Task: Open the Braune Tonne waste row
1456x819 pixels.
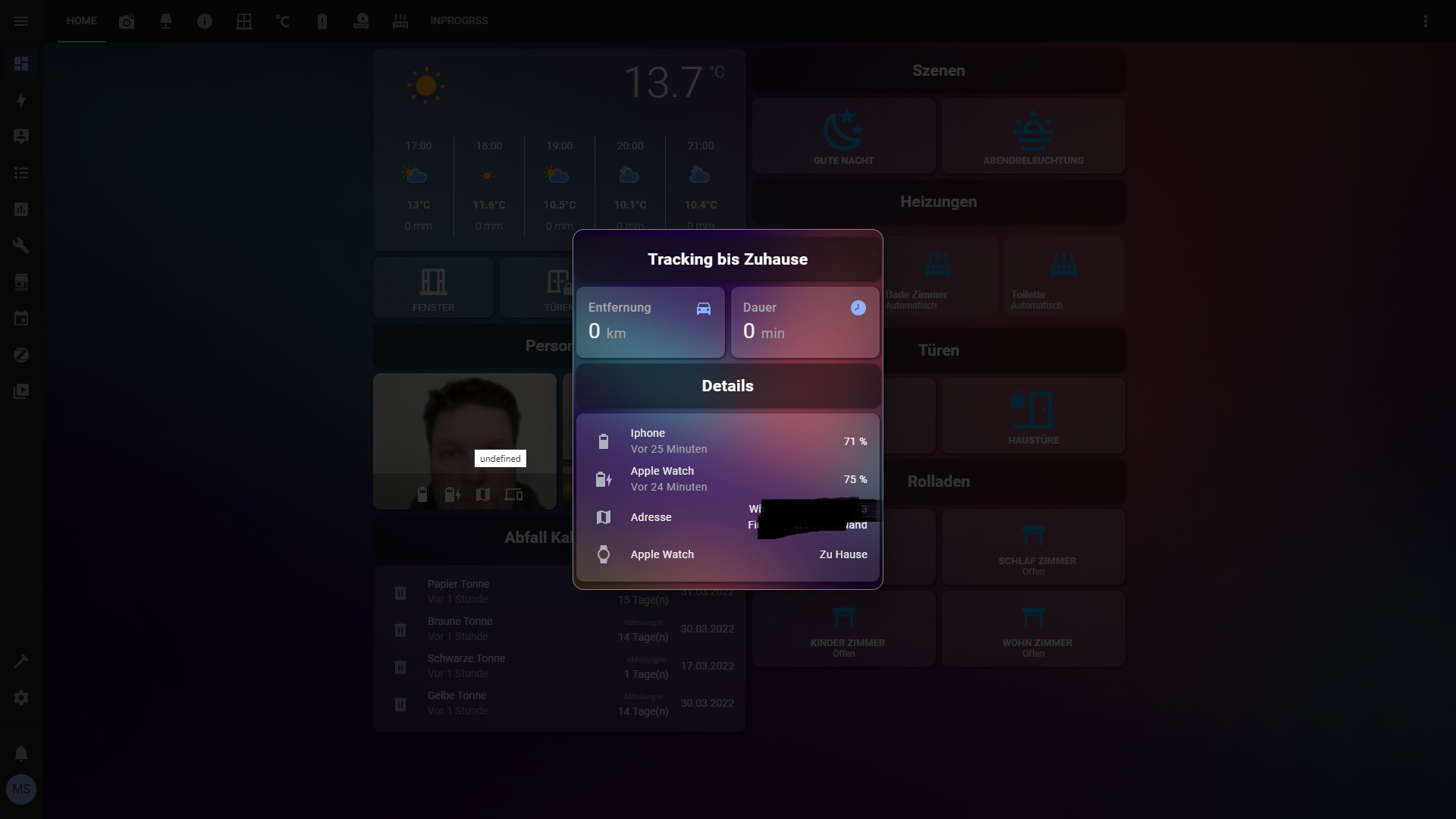Action: 560,629
